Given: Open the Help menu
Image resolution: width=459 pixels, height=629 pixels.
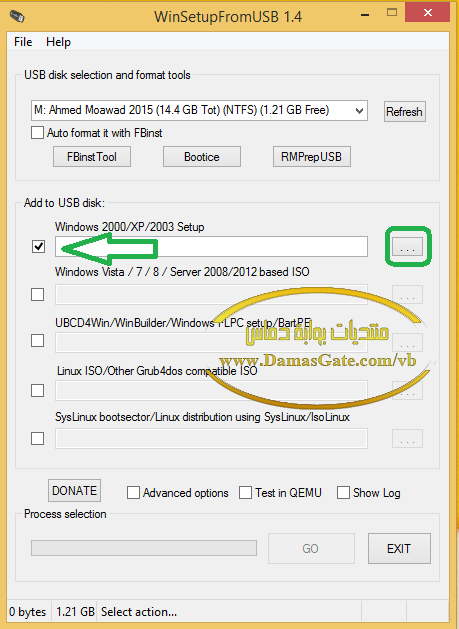Looking at the screenshot, I should click(58, 42).
